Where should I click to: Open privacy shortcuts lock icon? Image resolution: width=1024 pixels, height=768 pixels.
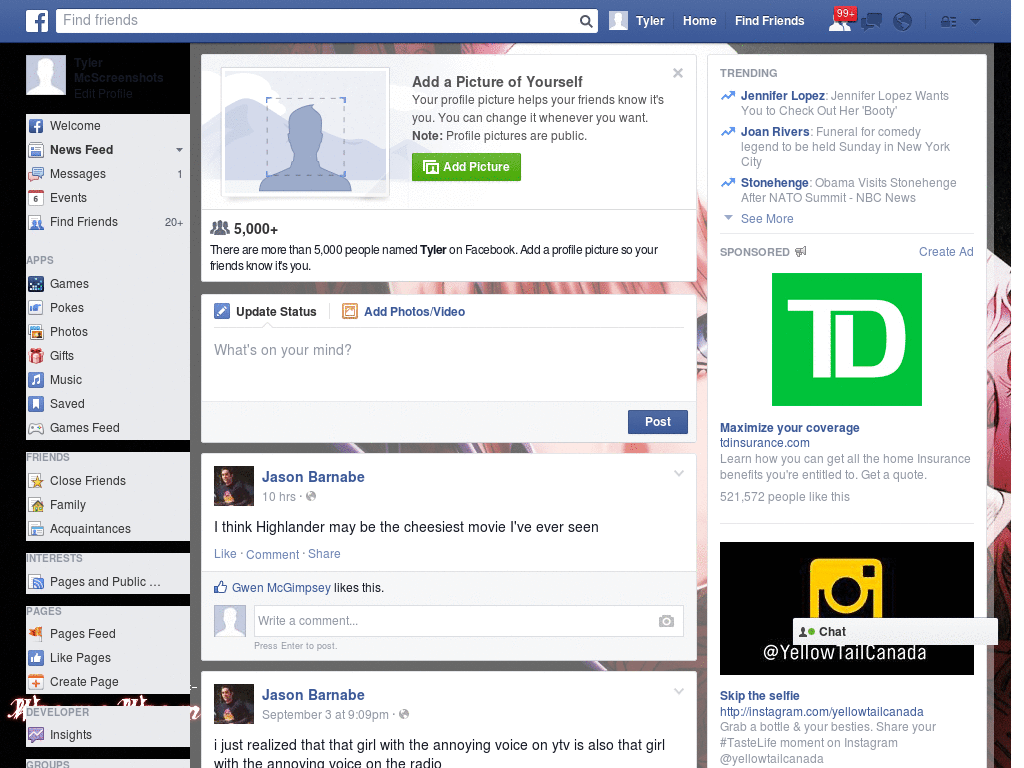(948, 22)
